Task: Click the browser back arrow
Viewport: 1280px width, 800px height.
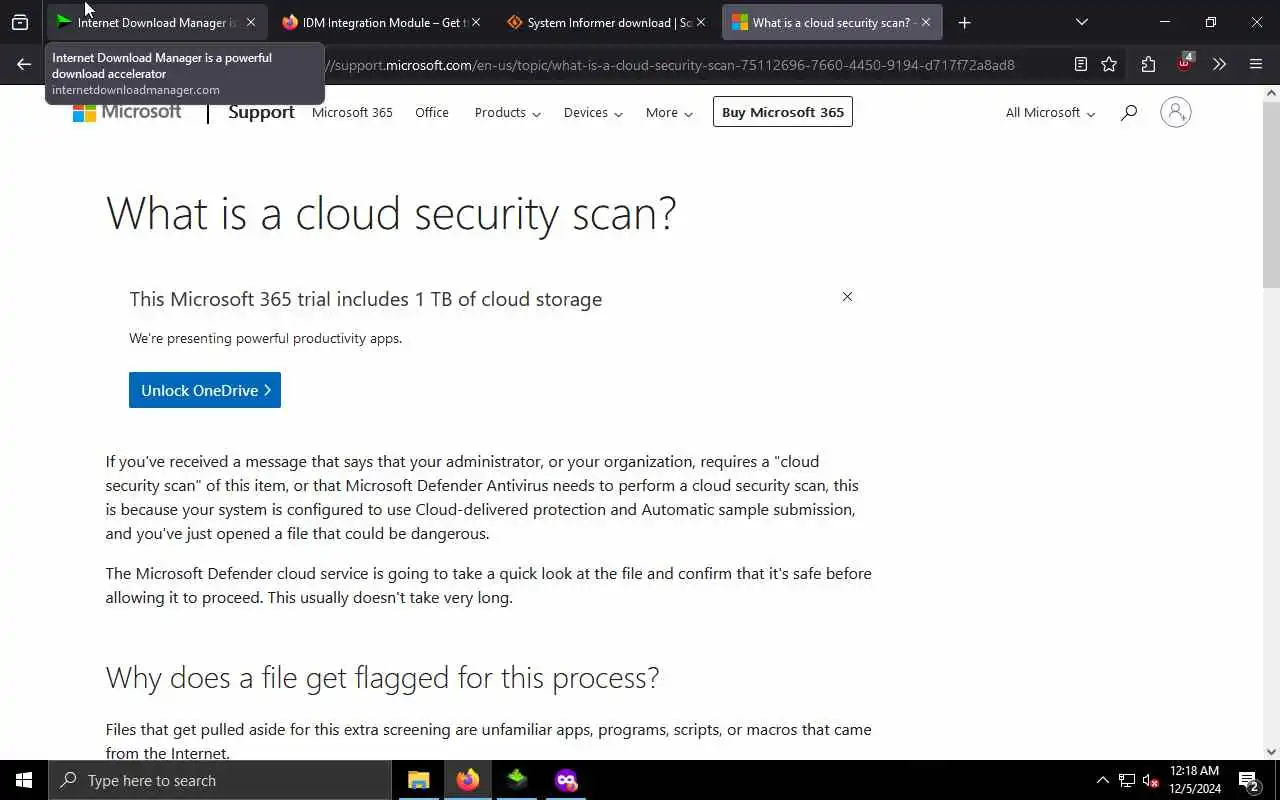Action: tap(24, 64)
